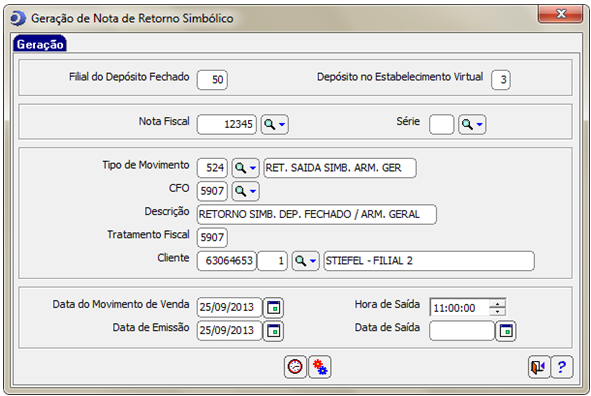Click the Cliente code field 63064653

[227, 261]
